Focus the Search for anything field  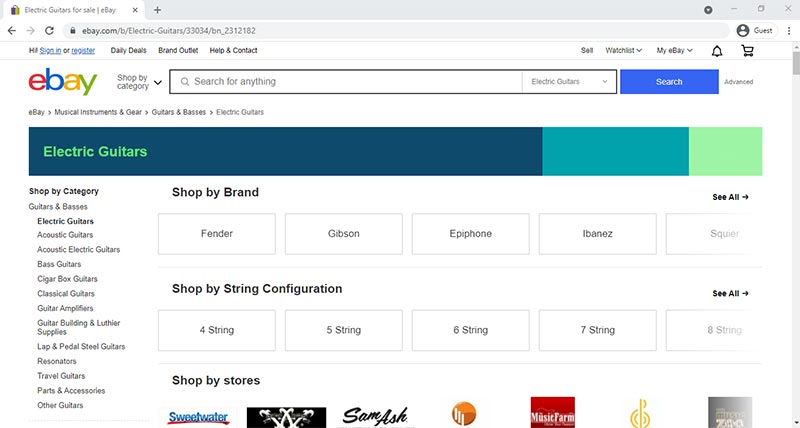[346, 82]
